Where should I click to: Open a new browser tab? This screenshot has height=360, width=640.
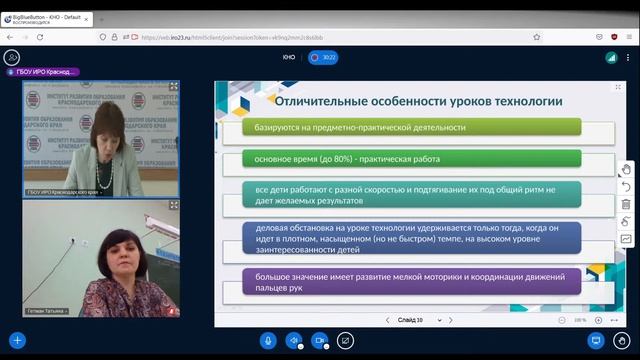point(102,20)
